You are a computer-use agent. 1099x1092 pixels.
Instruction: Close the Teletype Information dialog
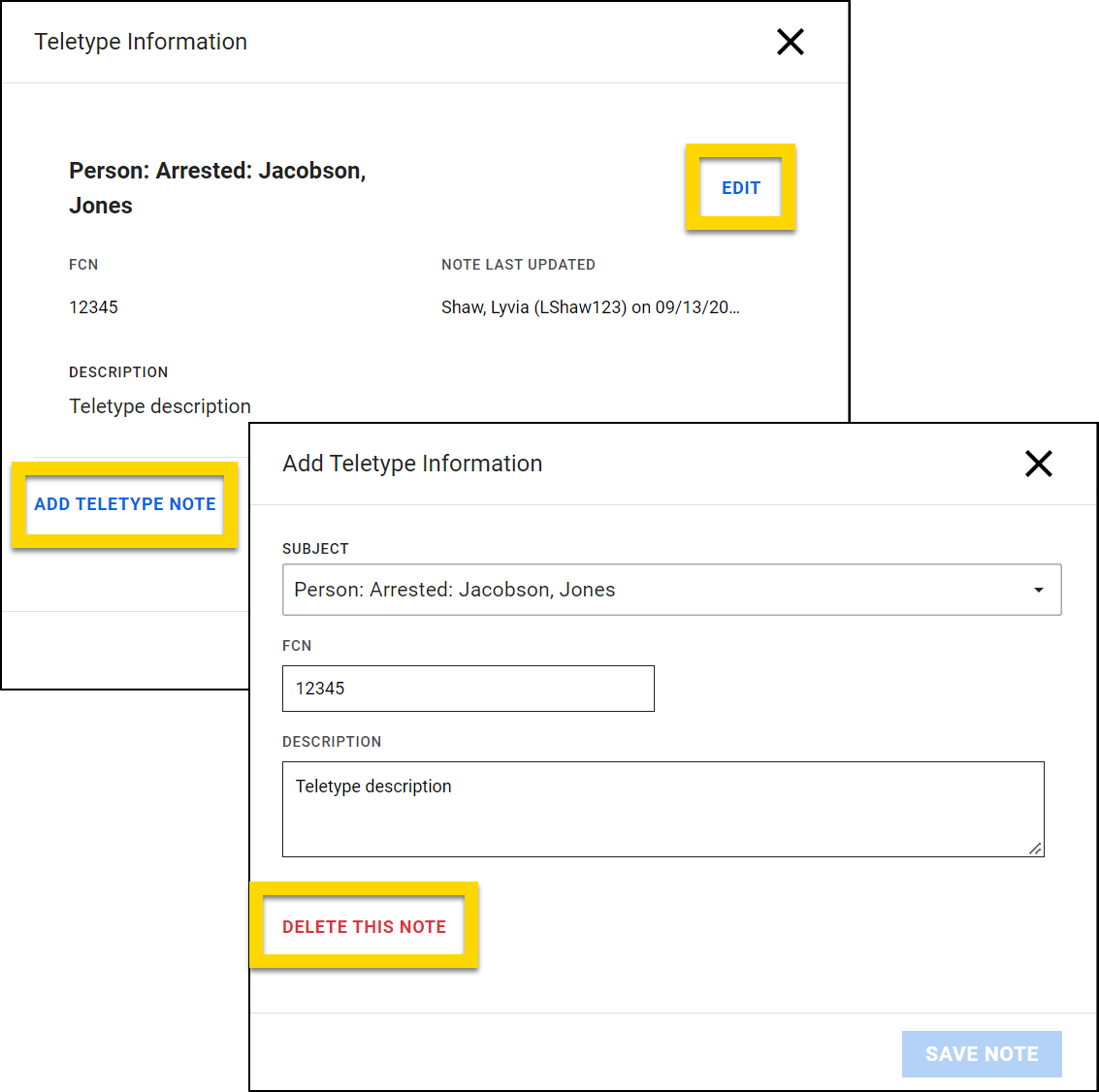coord(790,42)
